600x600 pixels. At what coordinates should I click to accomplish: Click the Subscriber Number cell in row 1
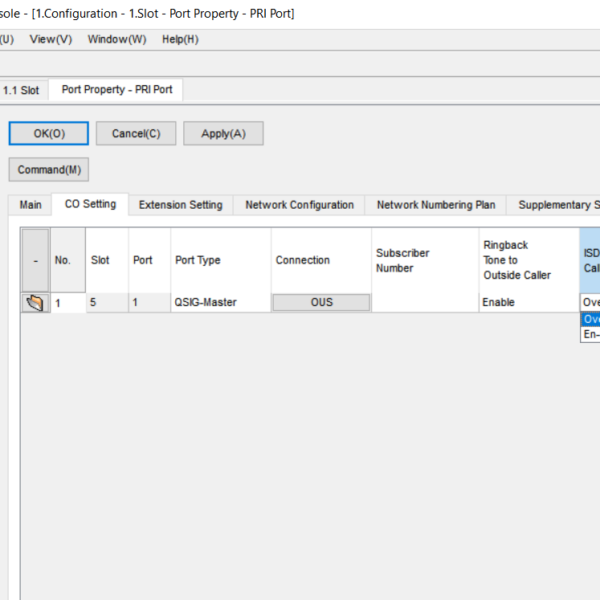click(x=423, y=302)
